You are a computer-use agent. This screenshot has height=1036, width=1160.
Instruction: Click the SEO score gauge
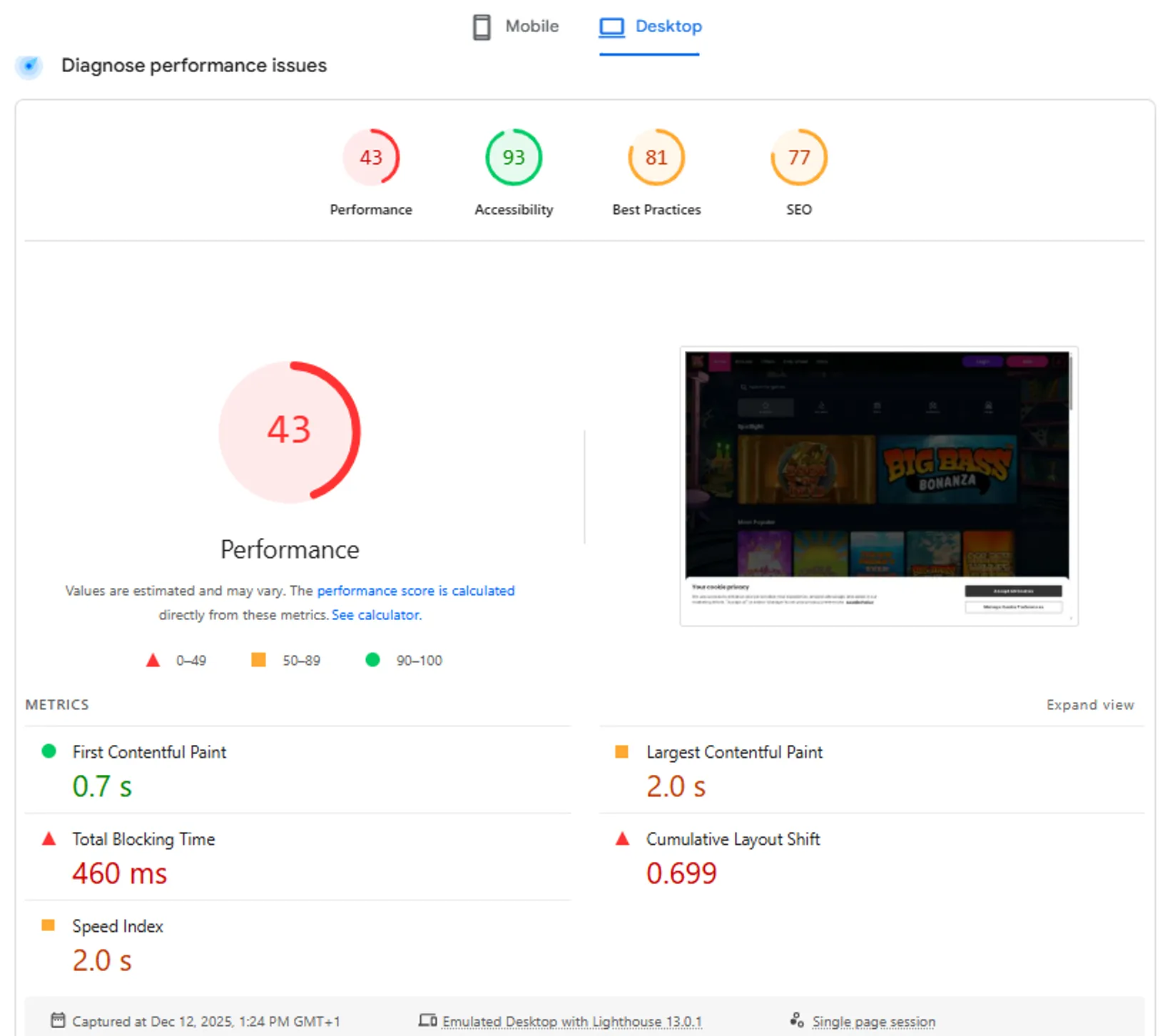(x=798, y=157)
